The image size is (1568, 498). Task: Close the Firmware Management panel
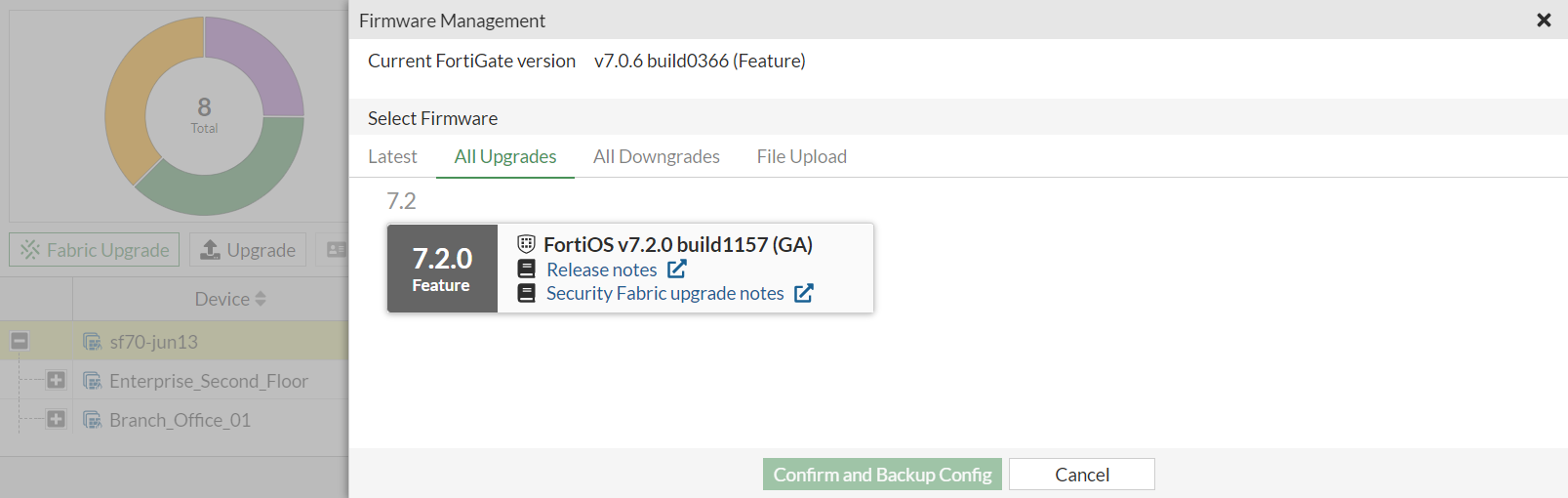click(x=1544, y=20)
